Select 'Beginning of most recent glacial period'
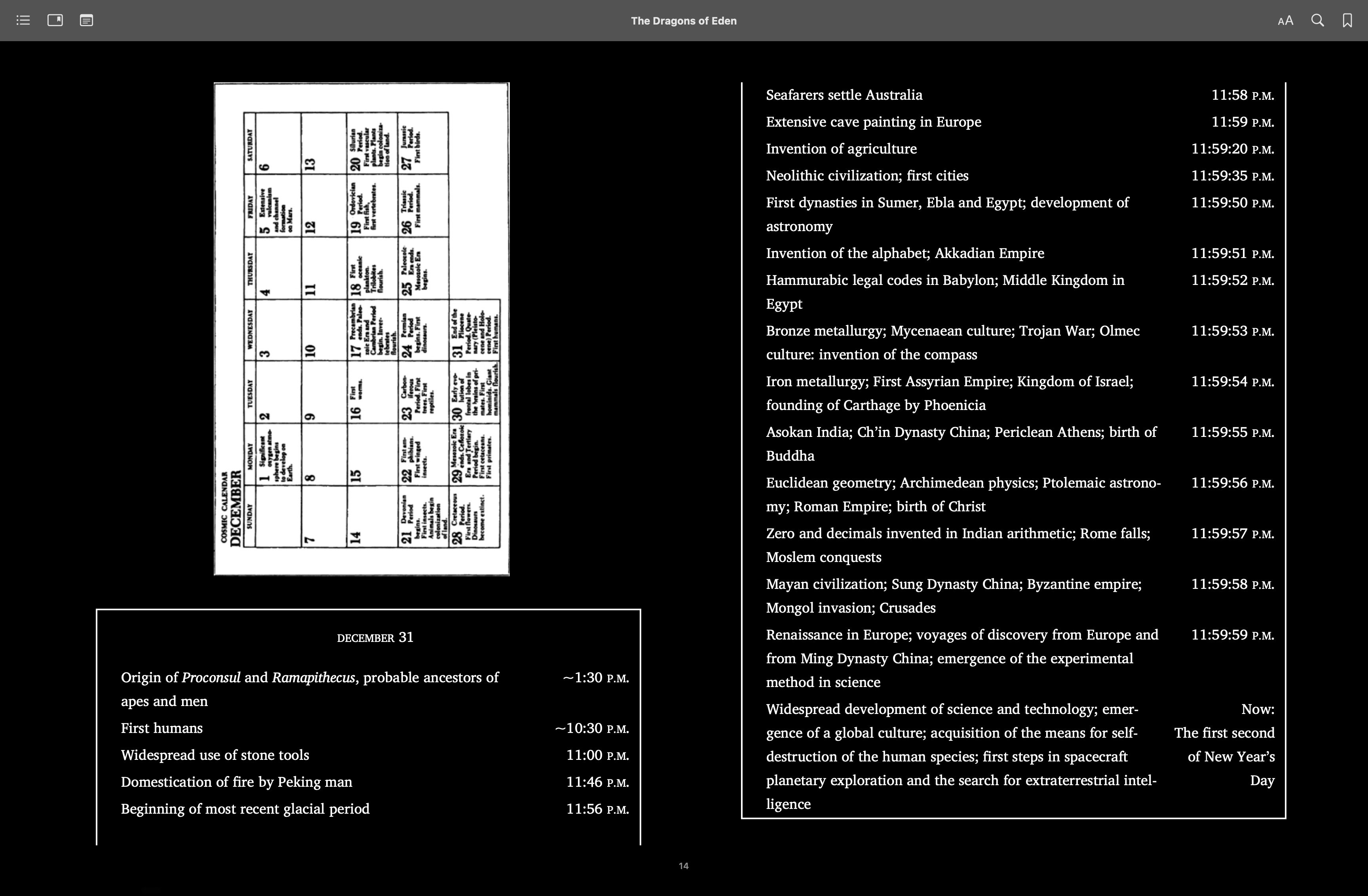The height and width of the screenshot is (896, 1368). tap(245, 809)
